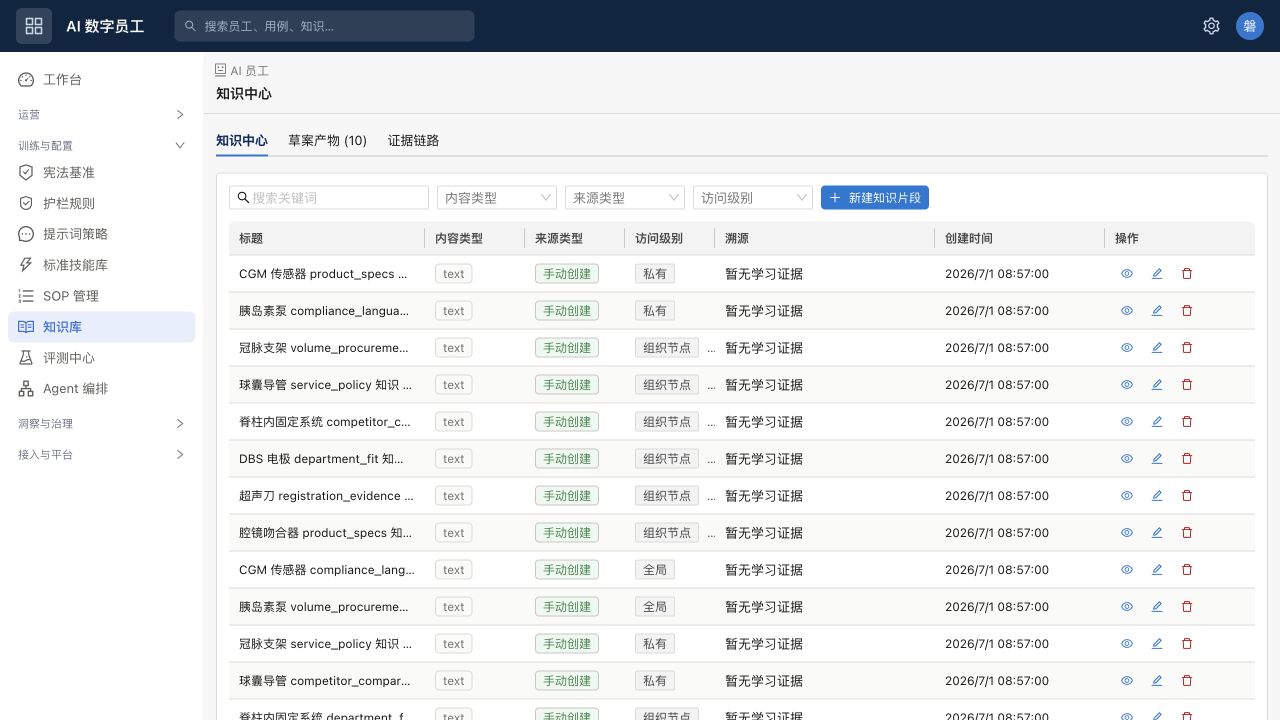Click the 标题 column header
This screenshot has width=1280, height=720.
[327, 238]
